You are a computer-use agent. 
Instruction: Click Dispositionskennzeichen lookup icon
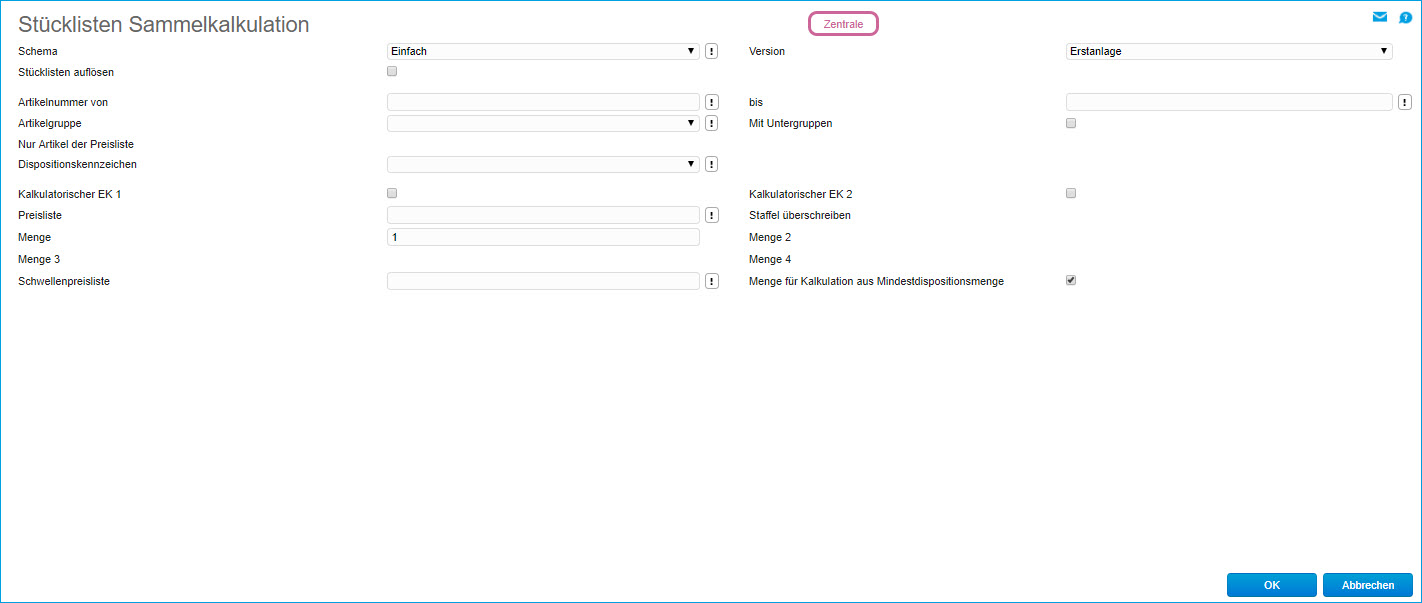point(712,164)
